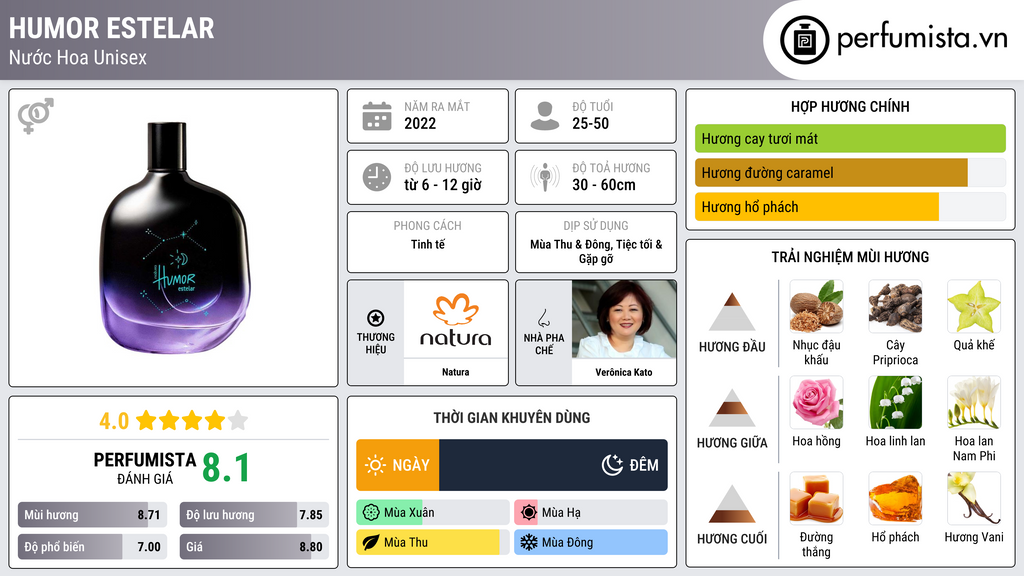
Task: Click the calendar icon beside Năm Ra Mắt
Action: click(377, 116)
